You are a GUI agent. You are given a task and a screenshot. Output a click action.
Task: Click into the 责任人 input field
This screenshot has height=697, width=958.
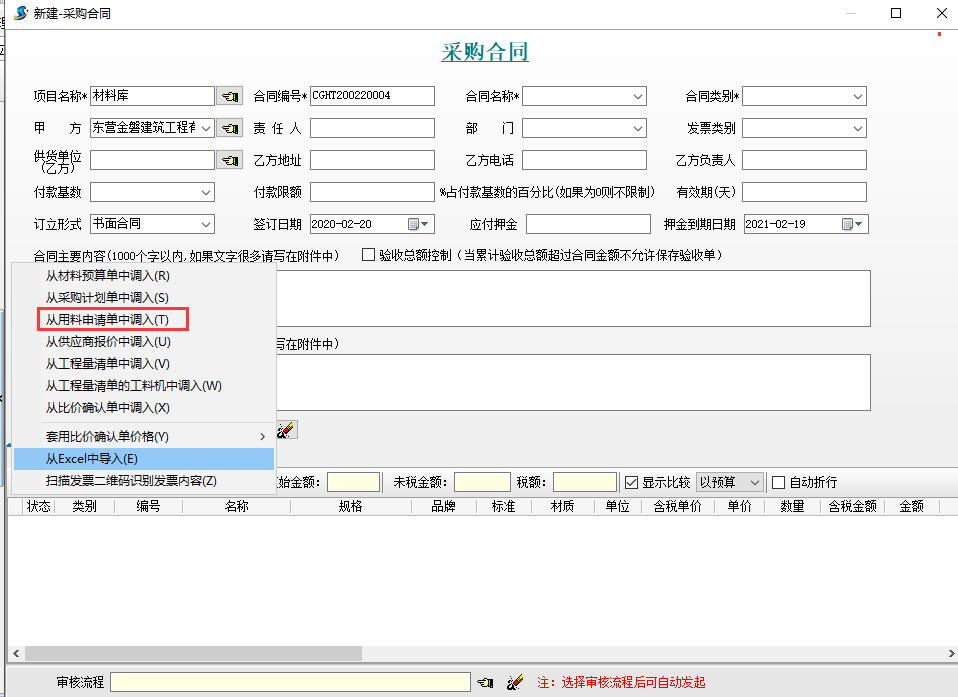pyautogui.click(x=372, y=128)
